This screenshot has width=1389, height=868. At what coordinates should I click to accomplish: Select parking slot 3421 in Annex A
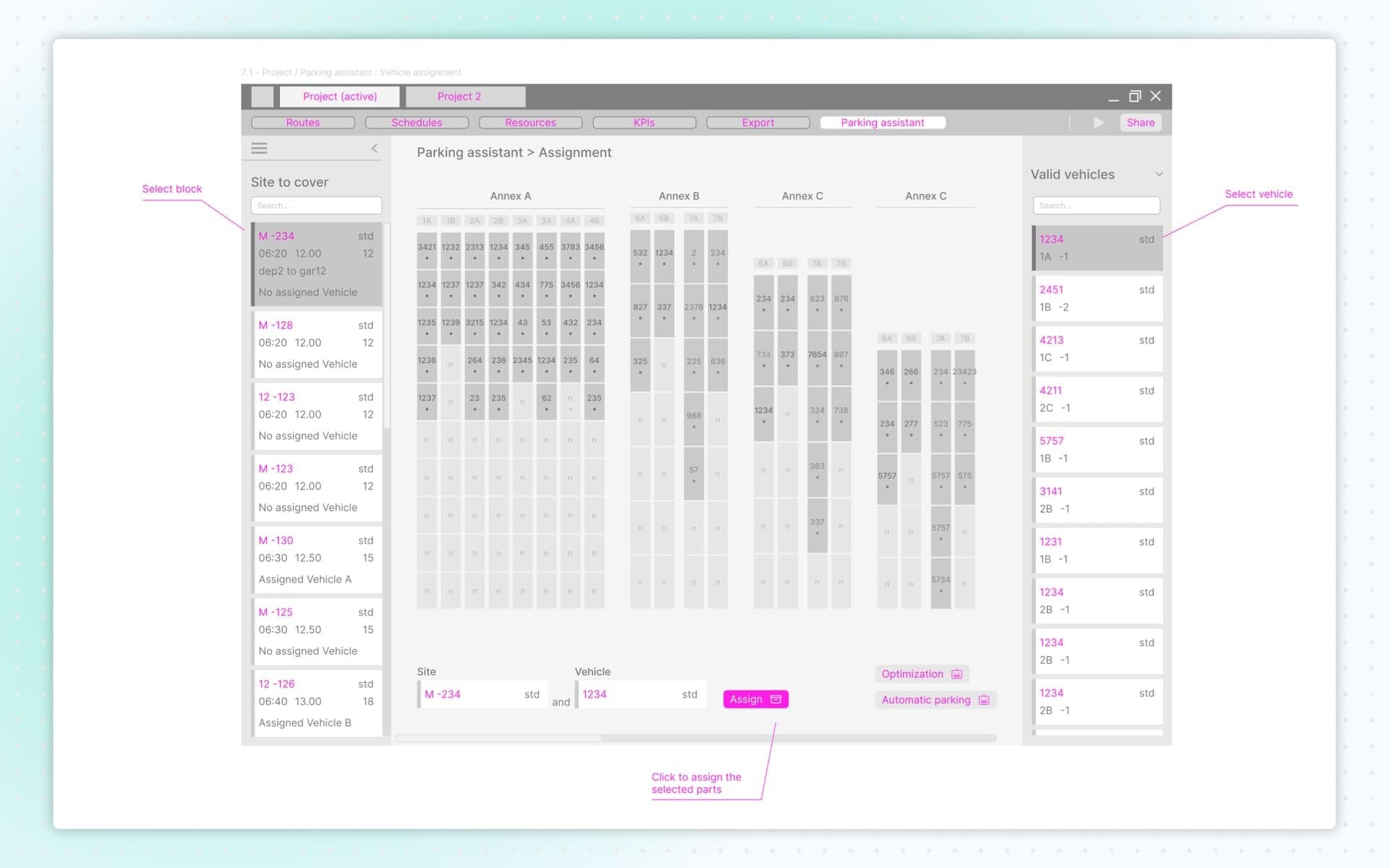click(x=427, y=250)
